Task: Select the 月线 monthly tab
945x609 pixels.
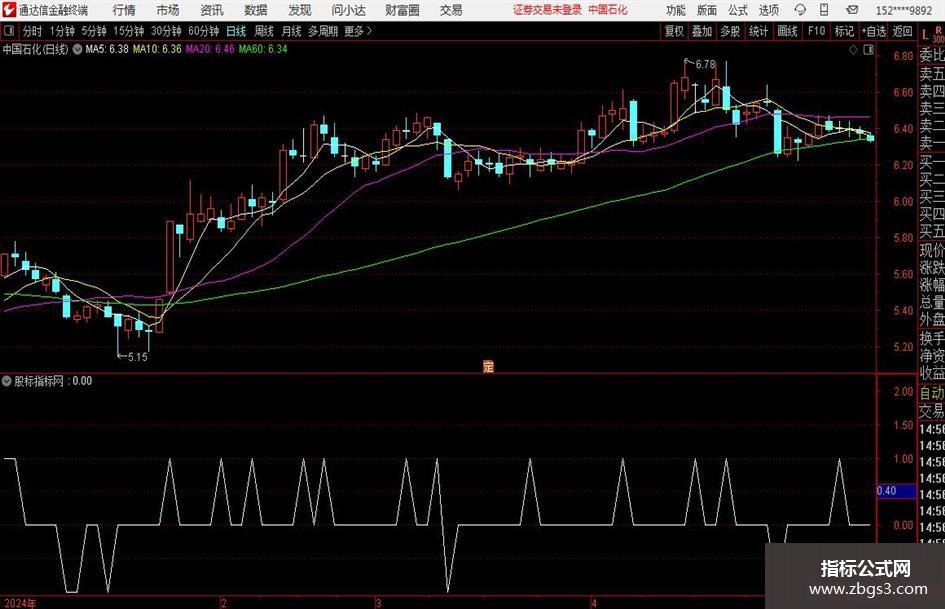Action: 292,31
